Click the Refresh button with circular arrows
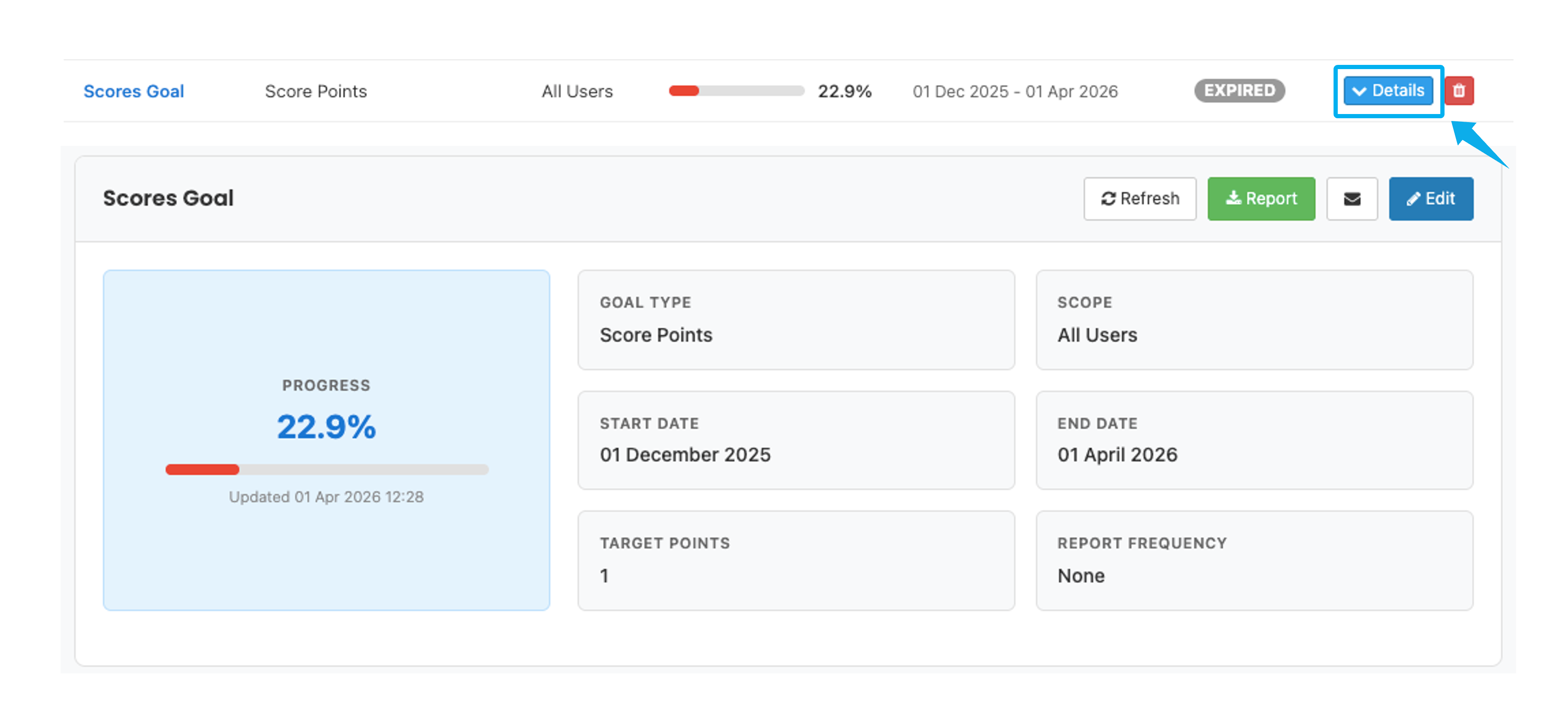This screenshot has width=1568, height=716. 1139,199
